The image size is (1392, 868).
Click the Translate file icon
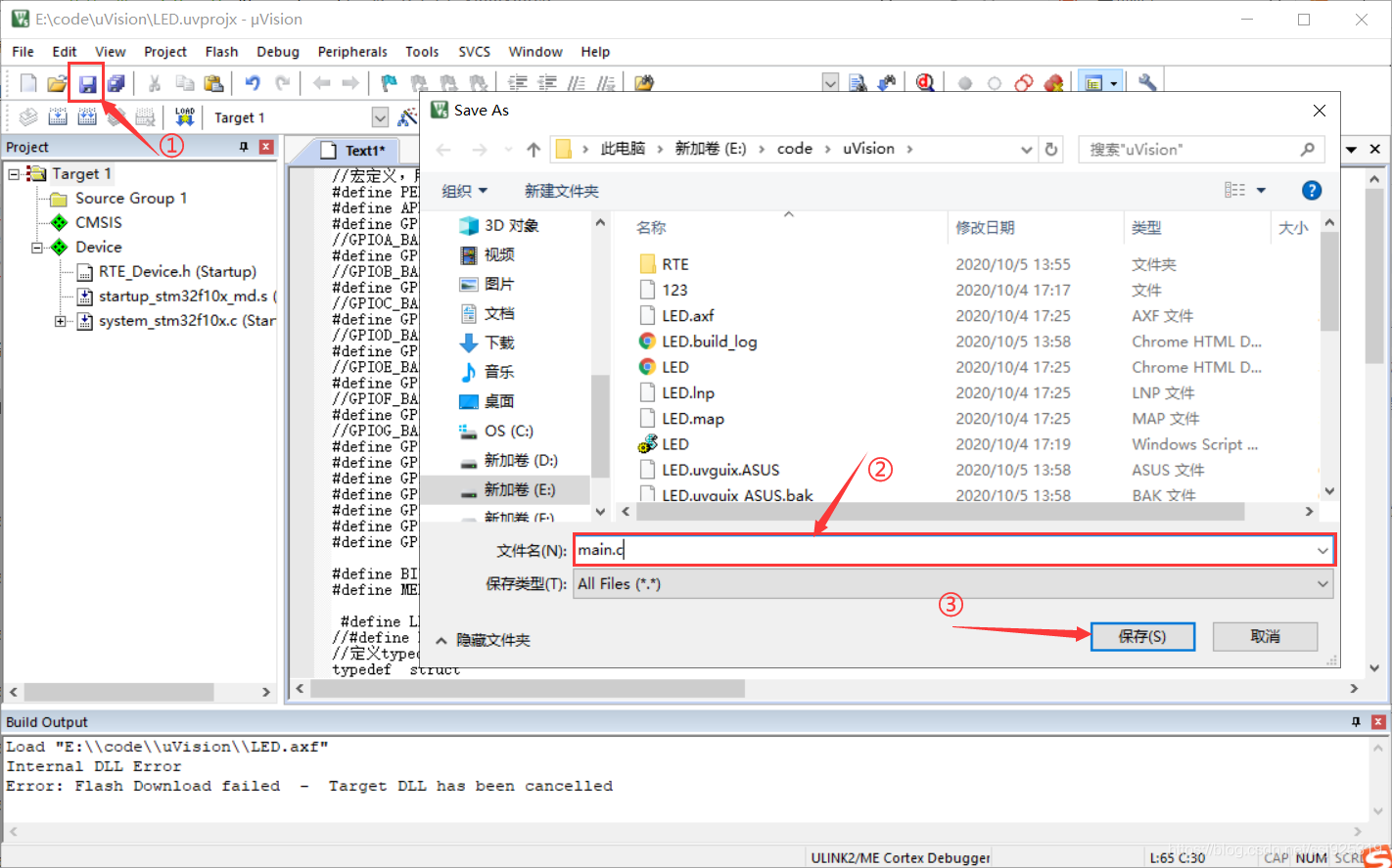pos(28,117)
